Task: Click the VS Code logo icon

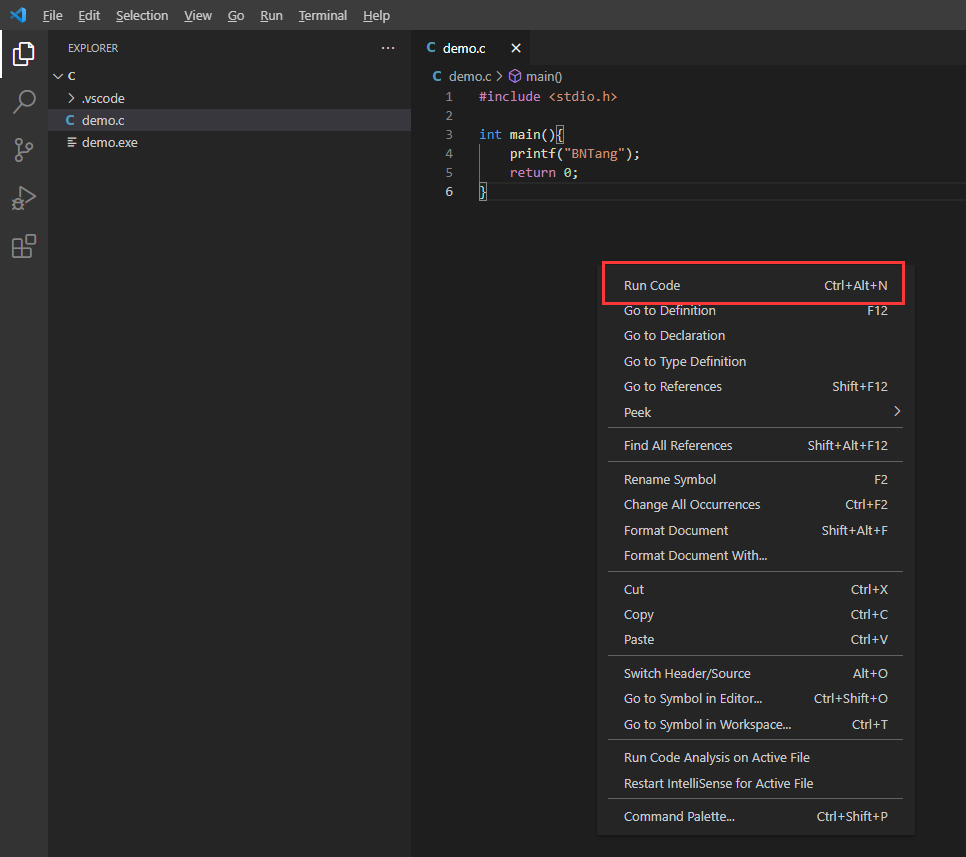Action: 17,15
